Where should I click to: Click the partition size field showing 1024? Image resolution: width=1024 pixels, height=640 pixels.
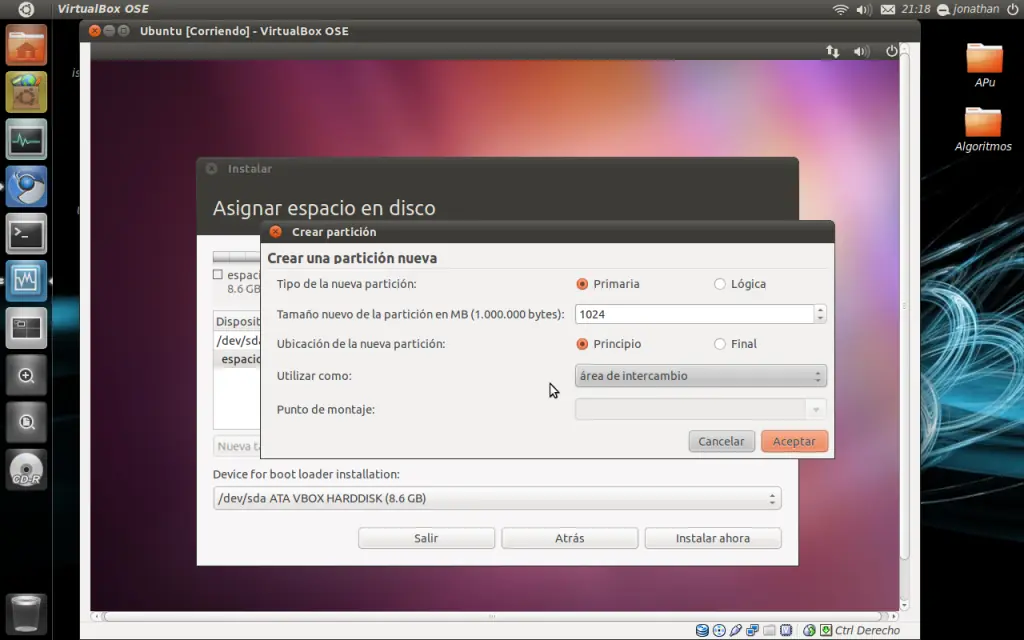click(x=694, y=314)
